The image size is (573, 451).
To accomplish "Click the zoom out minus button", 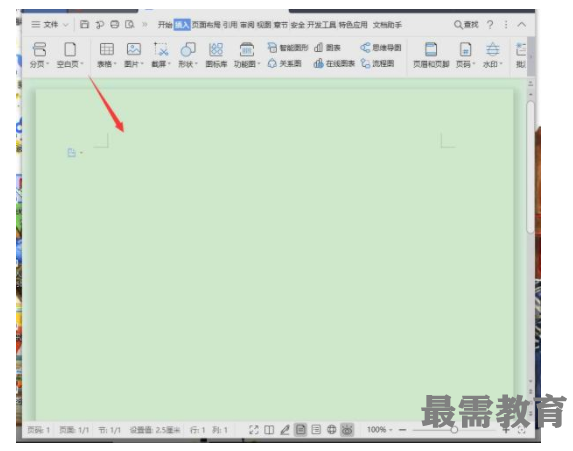I will (402, 430).
